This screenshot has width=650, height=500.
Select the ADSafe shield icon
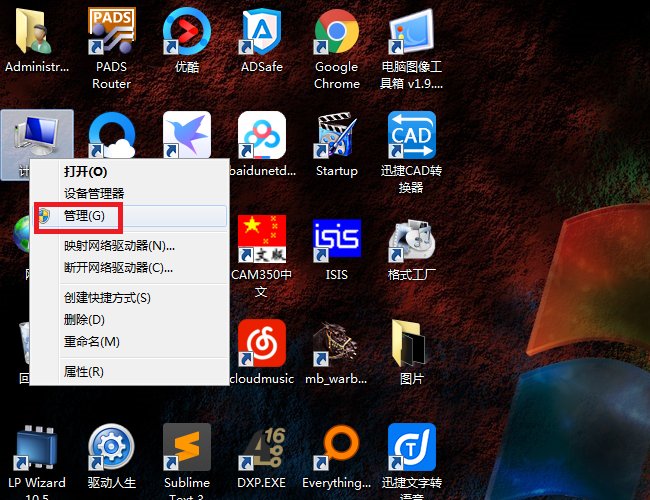pos(261,31)
